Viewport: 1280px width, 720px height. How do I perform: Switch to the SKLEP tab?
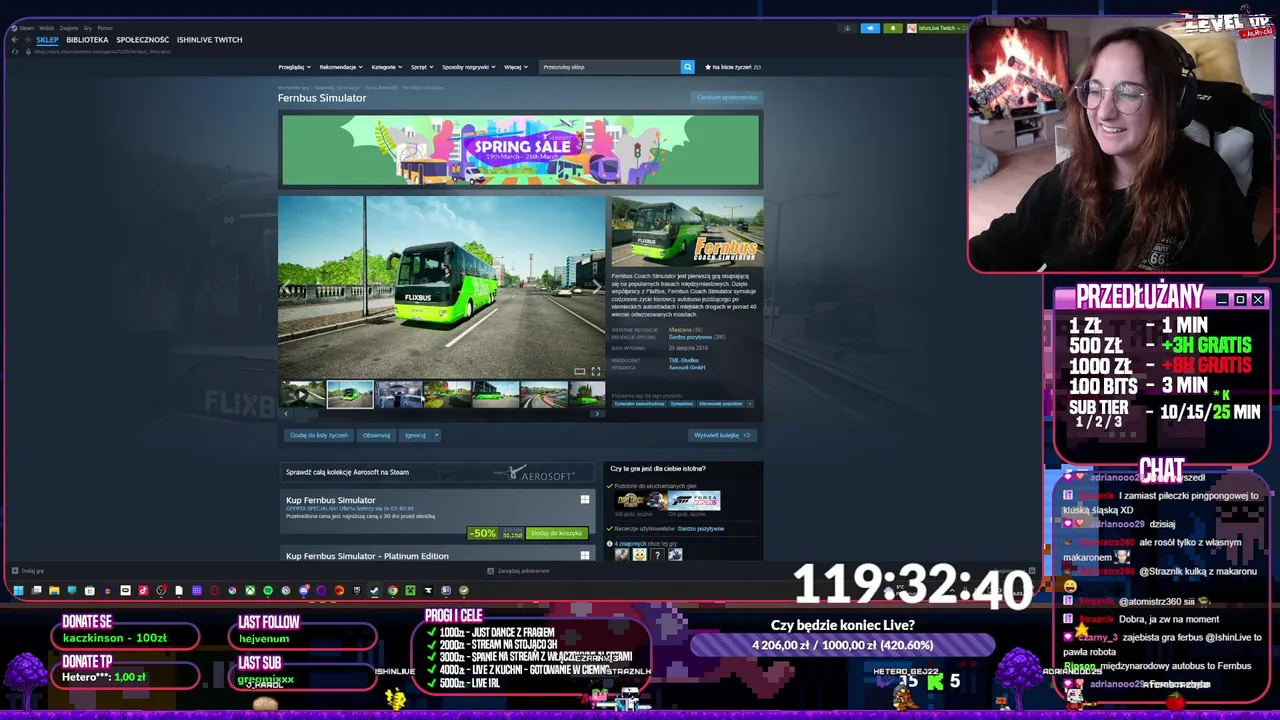point(47,40)
